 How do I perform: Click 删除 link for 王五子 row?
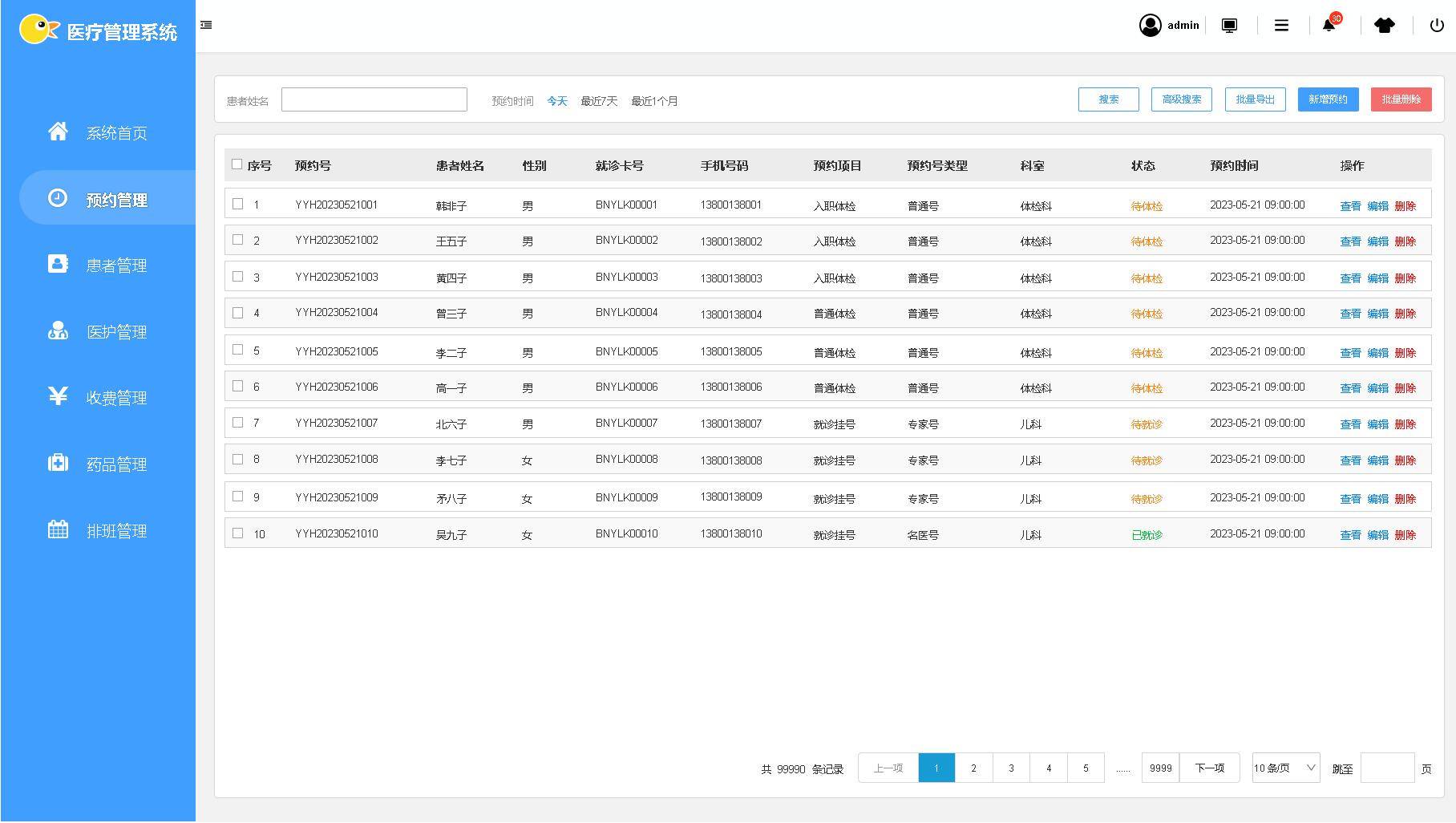[x=1405, y=241]
